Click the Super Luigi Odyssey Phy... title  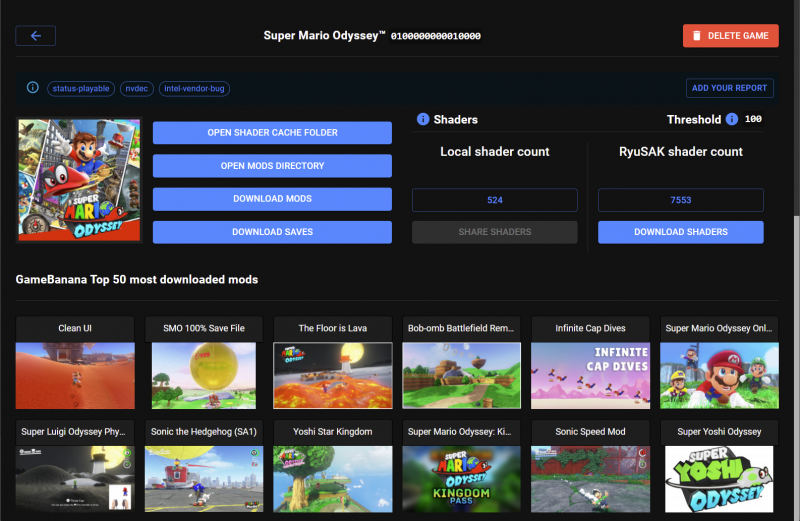(x=73, y=432)
